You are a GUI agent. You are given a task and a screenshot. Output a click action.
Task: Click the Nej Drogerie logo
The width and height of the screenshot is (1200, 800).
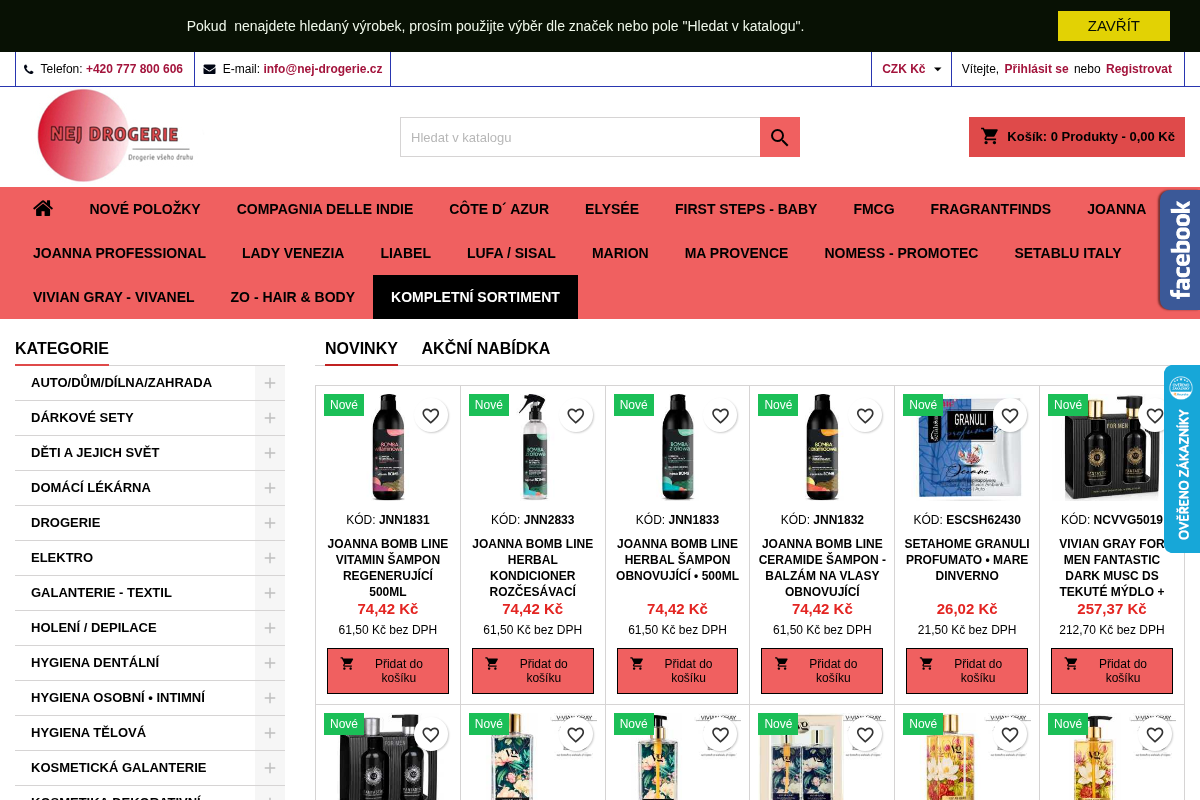[x=115, y=136]
